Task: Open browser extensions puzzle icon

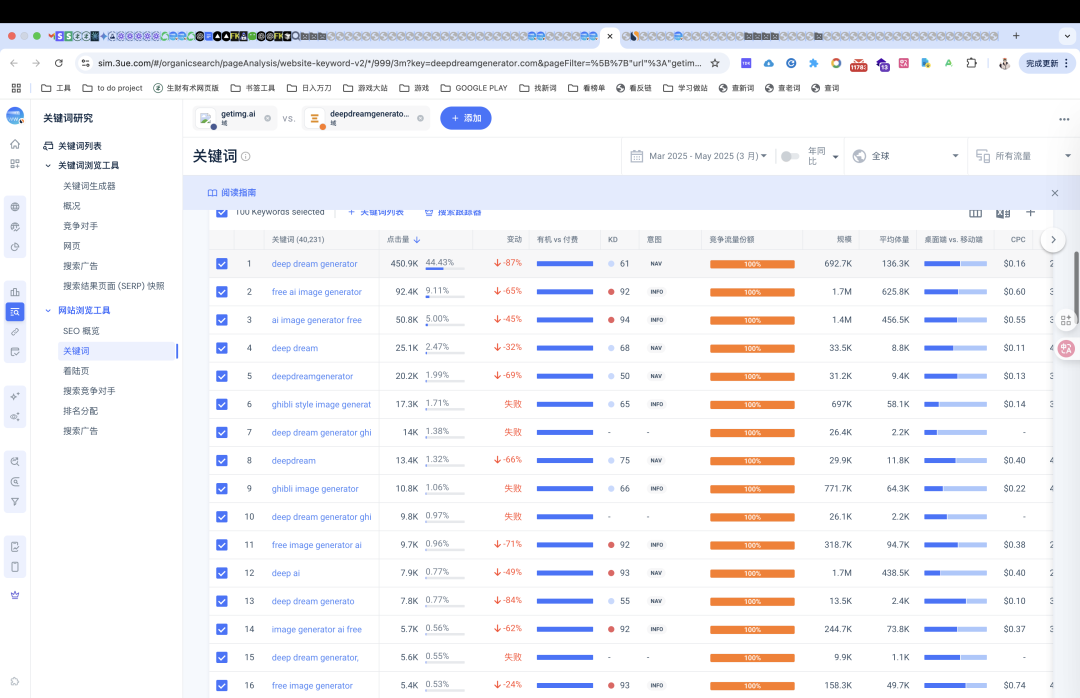Action: 971,63
